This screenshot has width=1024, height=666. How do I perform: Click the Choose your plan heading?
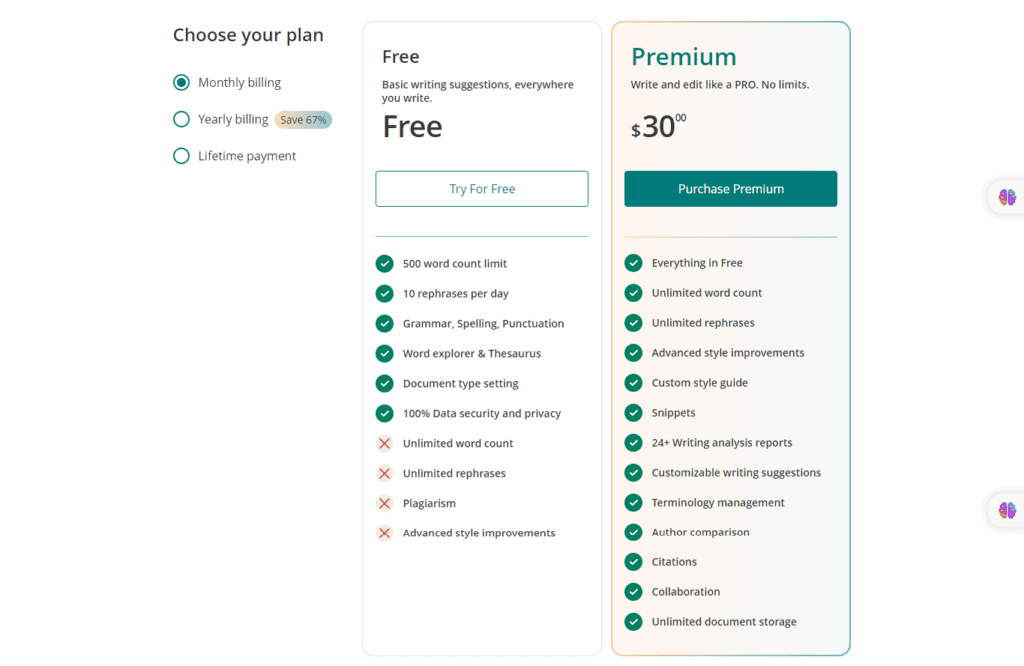pyautogui.click(x=248, y=34)
